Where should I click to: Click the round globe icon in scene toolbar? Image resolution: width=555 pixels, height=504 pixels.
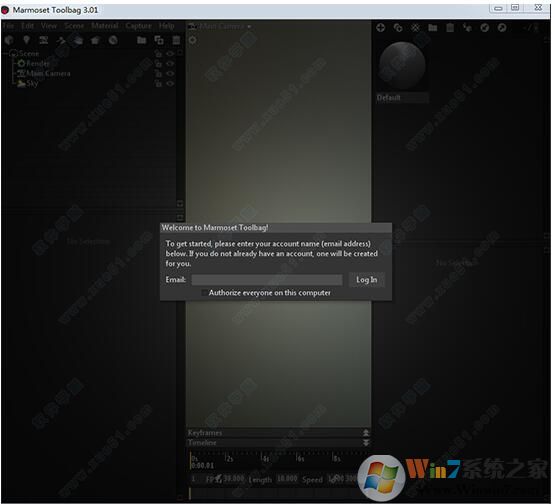click(x=113, y=40)
